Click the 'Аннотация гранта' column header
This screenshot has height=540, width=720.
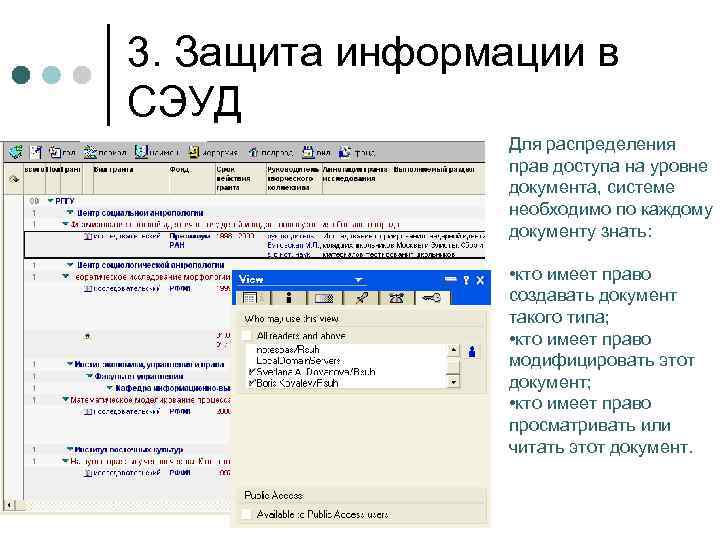click(x=355, y=178)
